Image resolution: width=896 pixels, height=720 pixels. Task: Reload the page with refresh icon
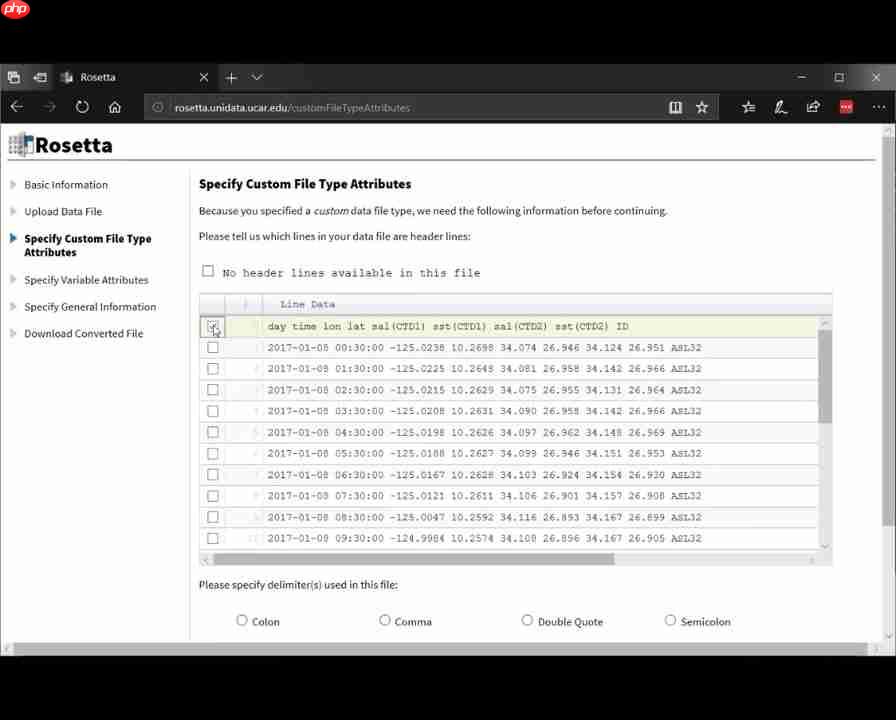82,107
